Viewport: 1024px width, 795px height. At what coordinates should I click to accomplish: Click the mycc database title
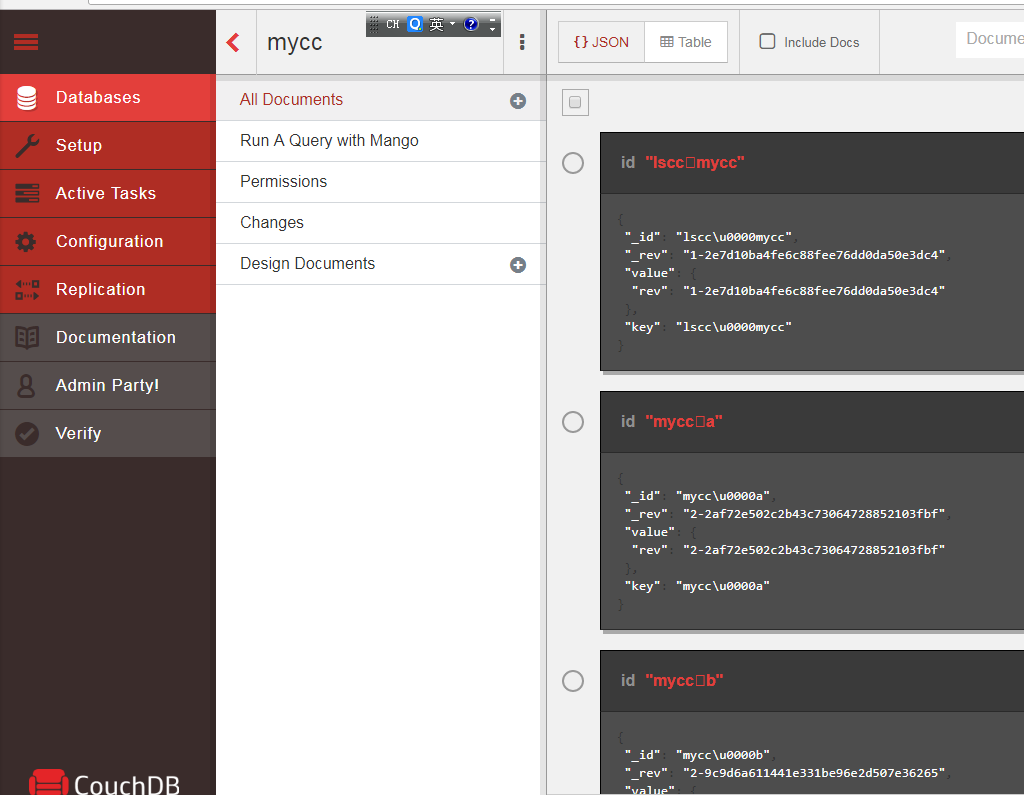click(x=295, y=42)
